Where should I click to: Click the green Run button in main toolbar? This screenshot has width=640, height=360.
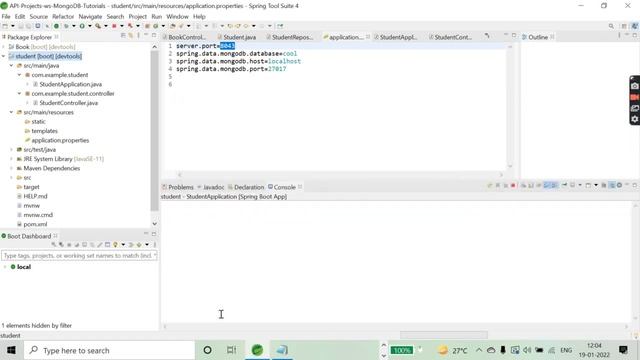coord(82,26)
